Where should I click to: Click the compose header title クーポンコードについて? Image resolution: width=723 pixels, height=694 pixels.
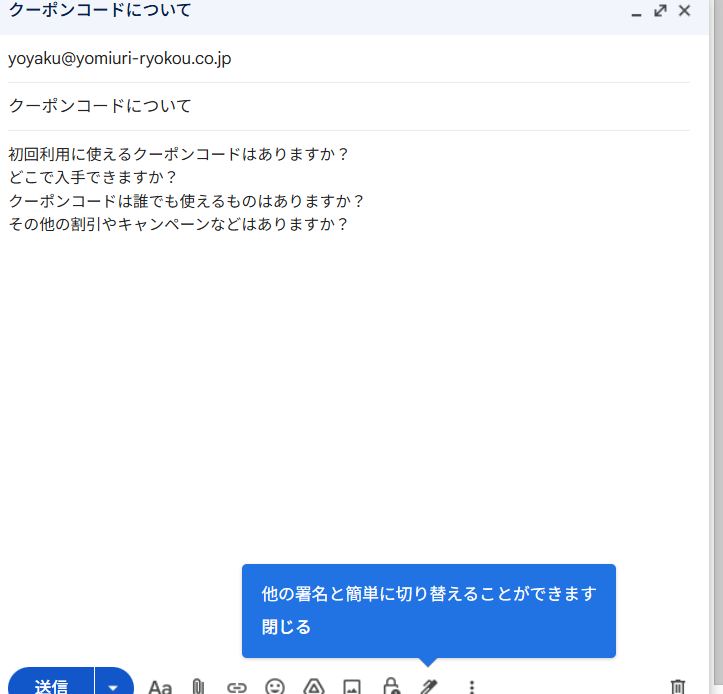100,10
